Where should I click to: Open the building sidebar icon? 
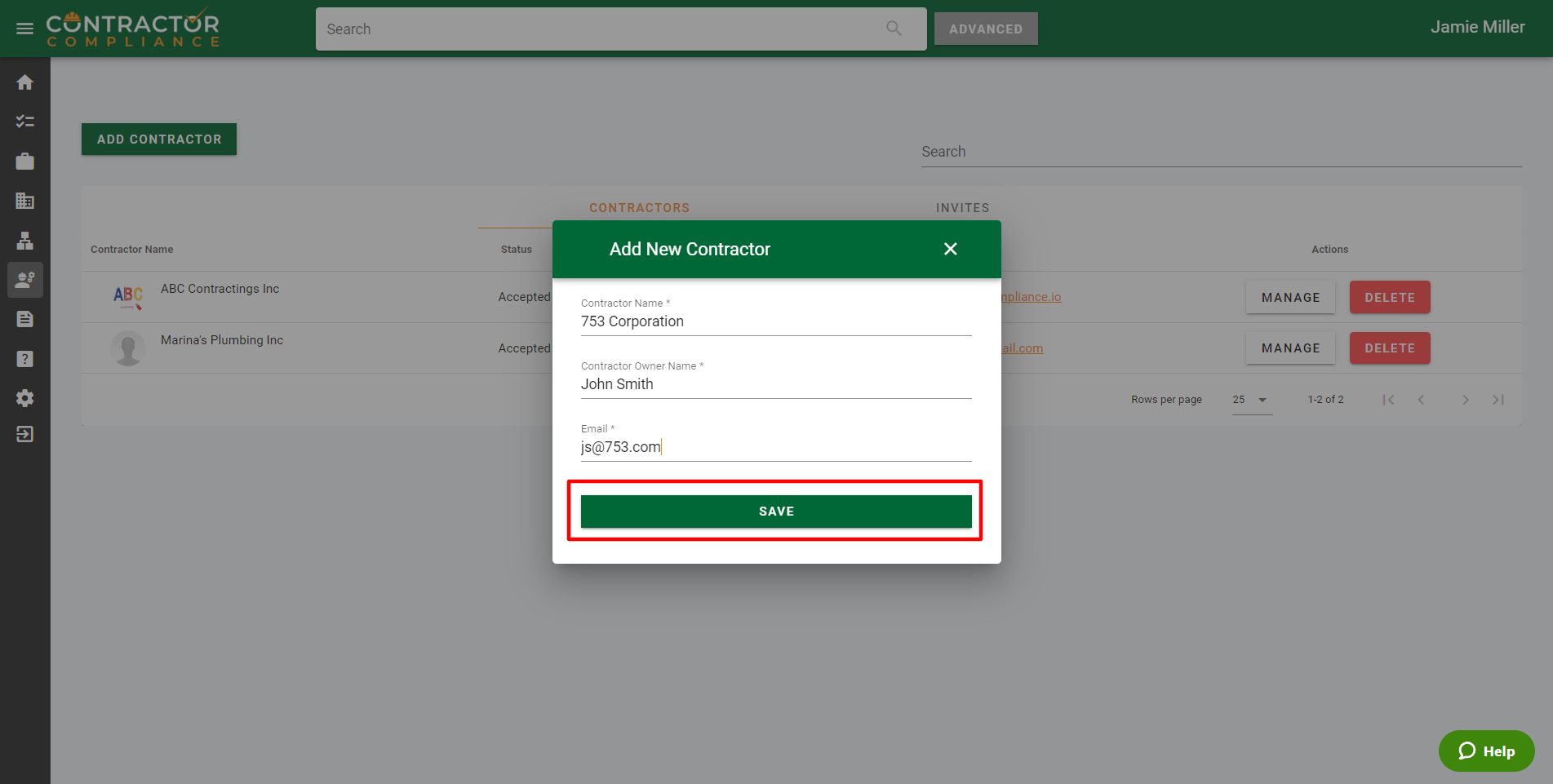(x=24, y=201)
